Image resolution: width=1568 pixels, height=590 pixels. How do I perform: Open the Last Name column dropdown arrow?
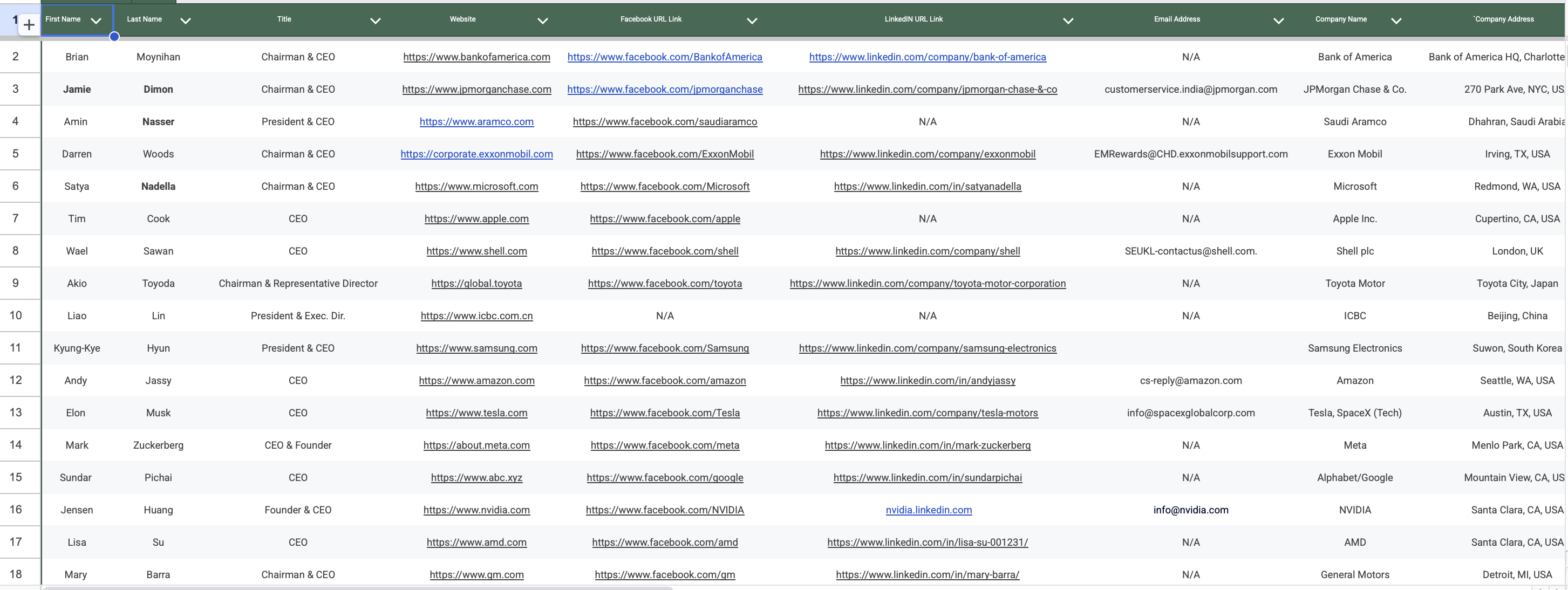pyautogui.click(x=186, y=20)
